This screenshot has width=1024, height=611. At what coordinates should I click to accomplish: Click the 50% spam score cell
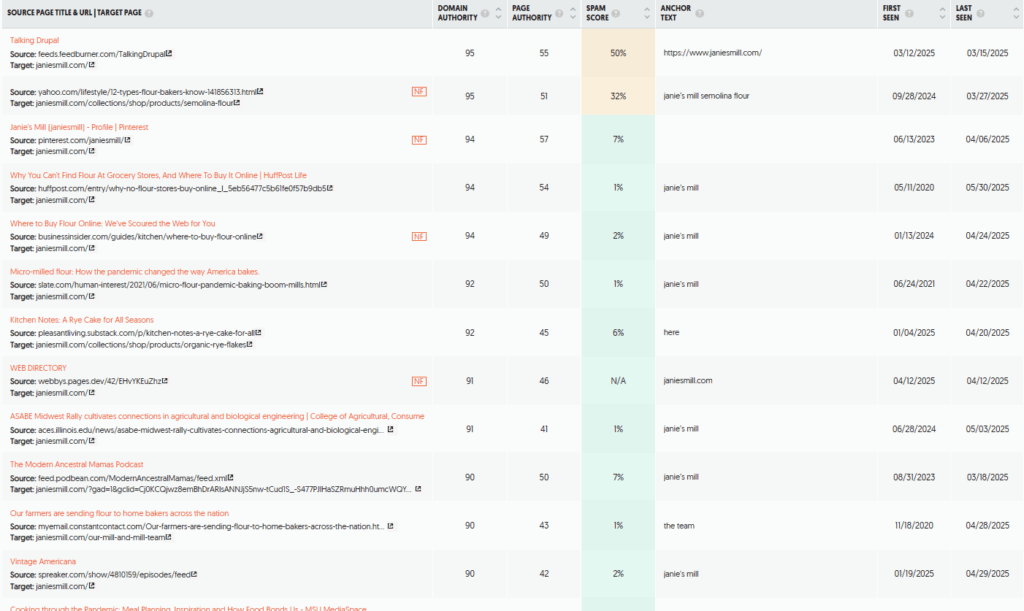tap(618, 53)
